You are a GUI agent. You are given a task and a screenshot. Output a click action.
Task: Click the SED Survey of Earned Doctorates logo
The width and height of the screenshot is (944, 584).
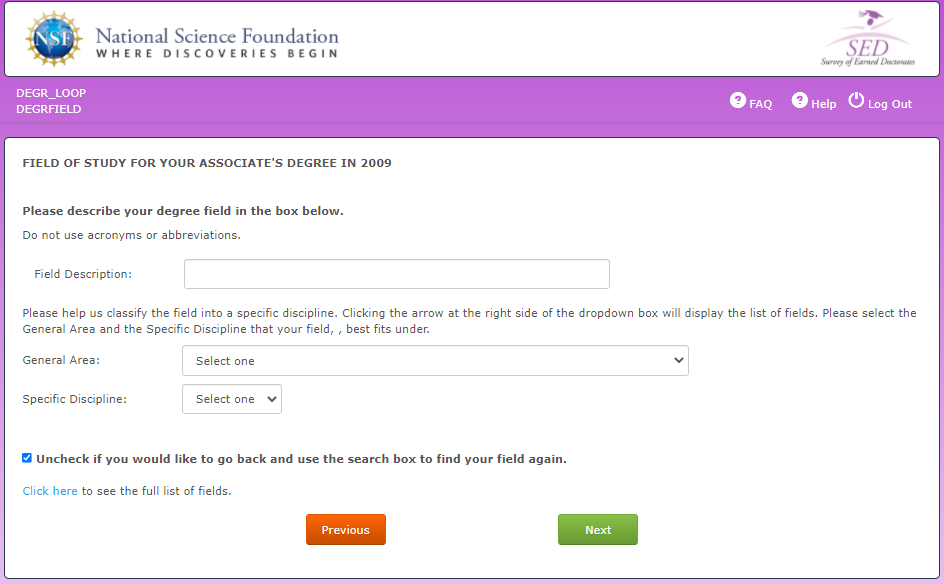[867, 40]
